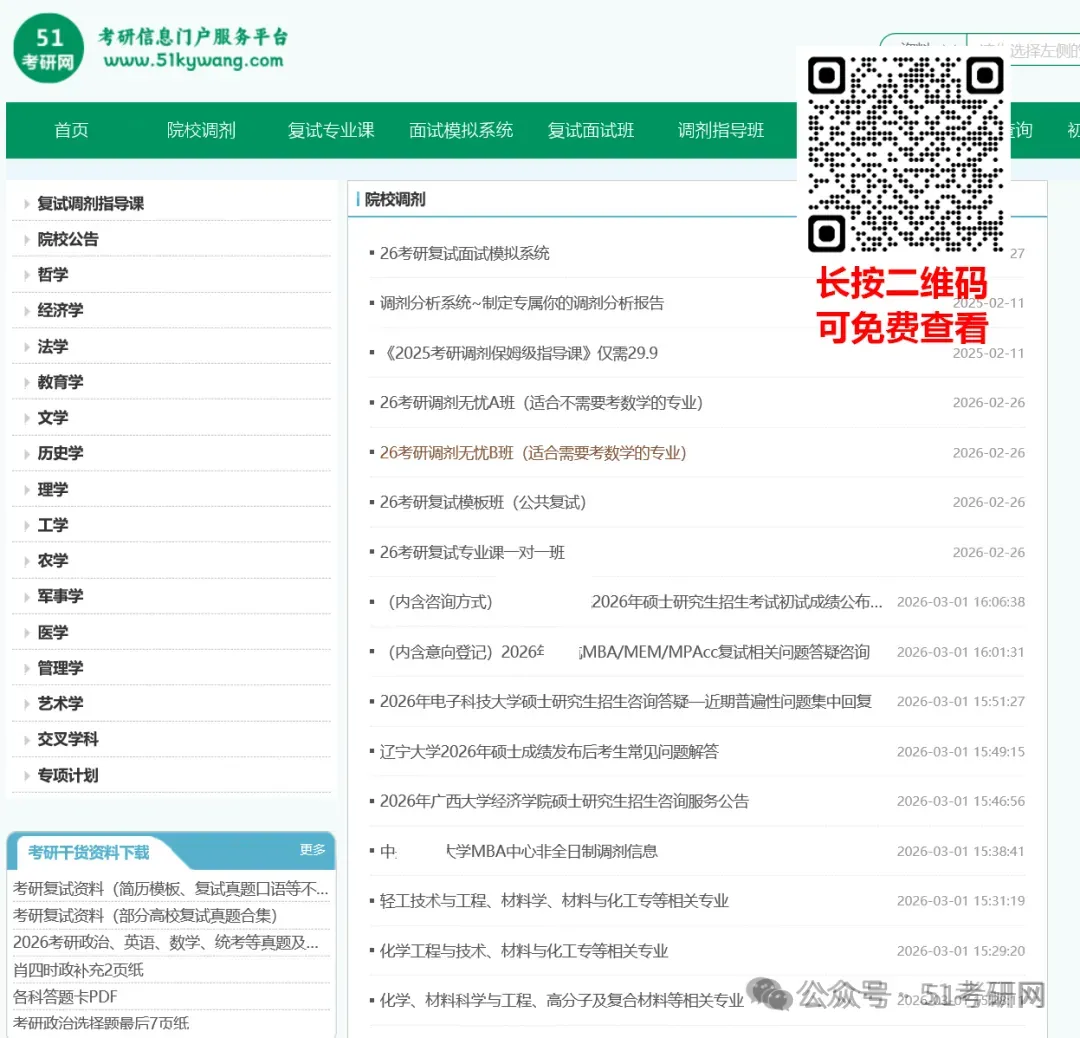Click 调剂指导班 navigation item

[720, 130]
